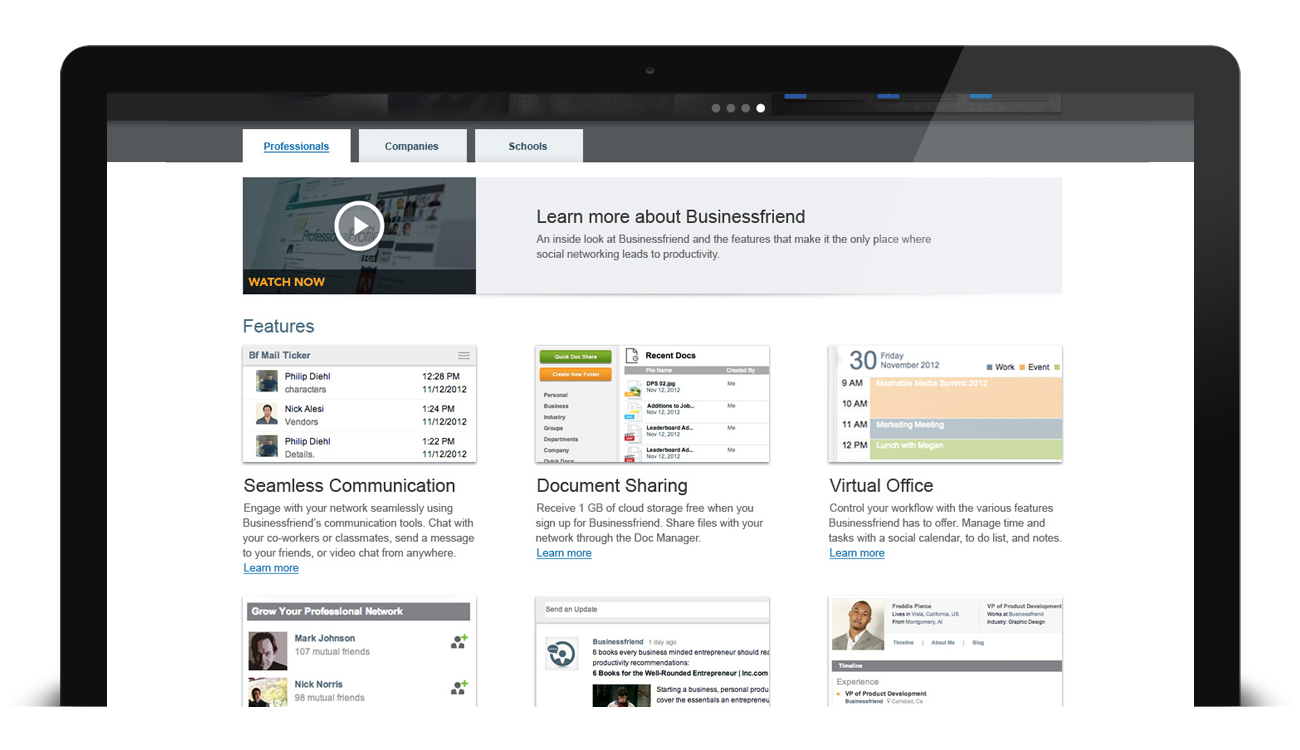The width and height of the screenshot is (1300, 750).
Task: Open Mark Johnson's name link
Action: (x=325, y=638)
